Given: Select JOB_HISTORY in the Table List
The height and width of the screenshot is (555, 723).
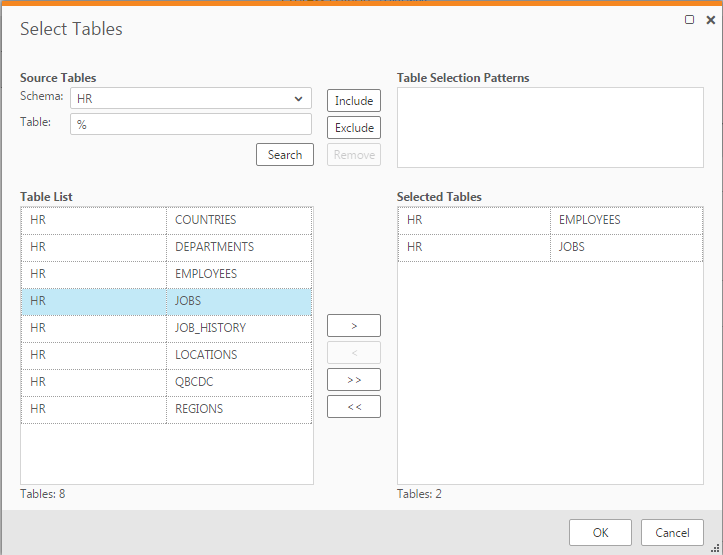Looking at the screenshot, I should click(210, 328).
